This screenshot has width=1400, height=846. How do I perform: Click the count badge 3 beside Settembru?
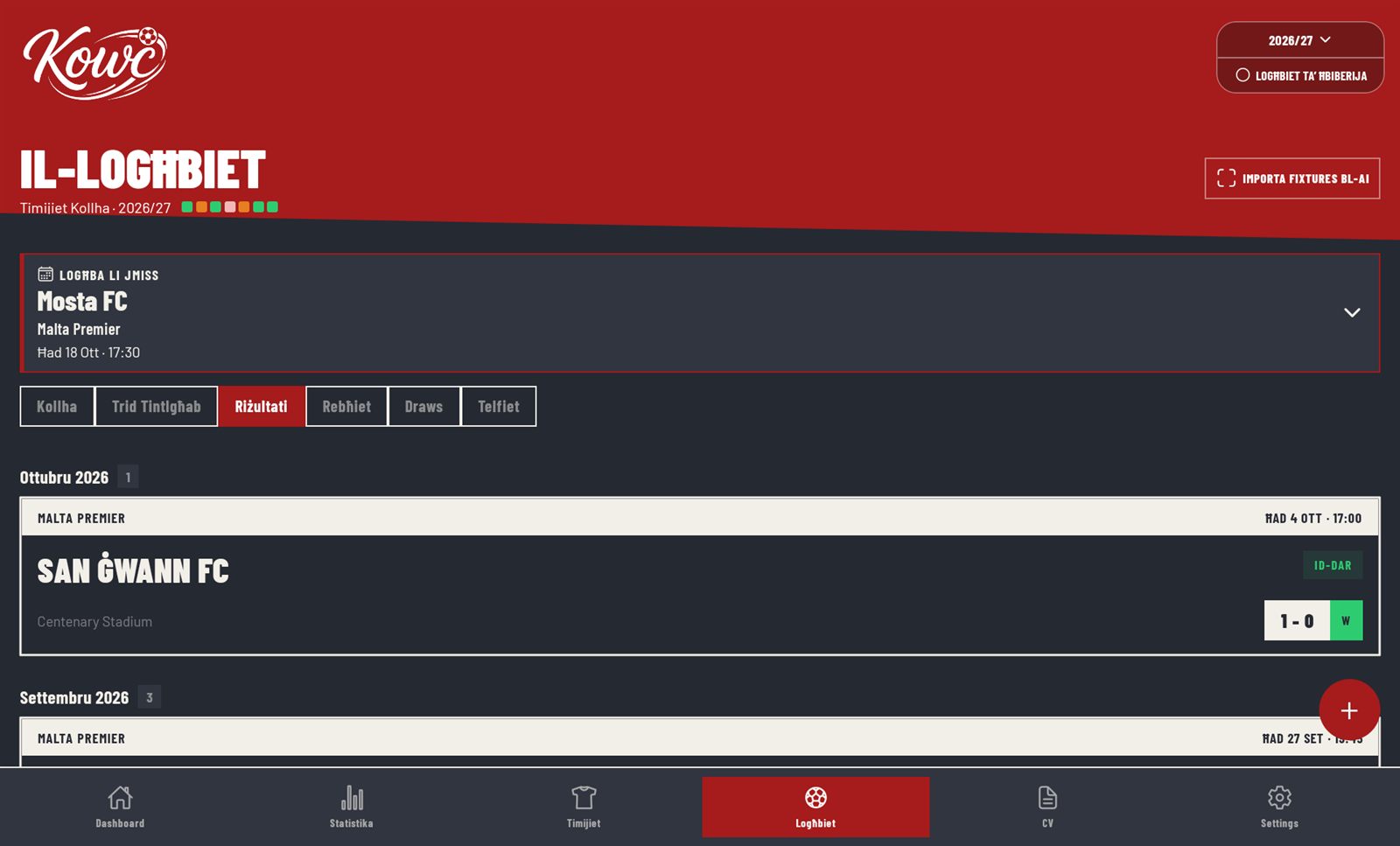150,697
